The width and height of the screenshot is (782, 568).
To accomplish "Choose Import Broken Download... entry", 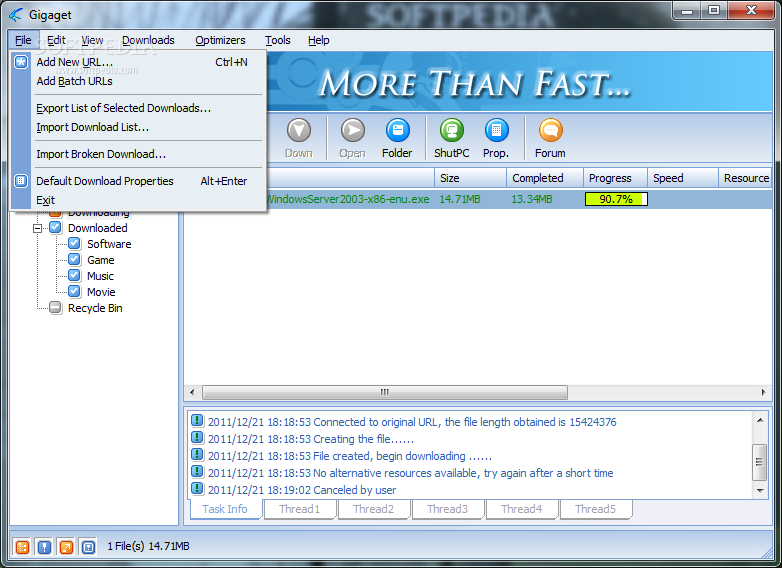I will click(x=139, y=154).
